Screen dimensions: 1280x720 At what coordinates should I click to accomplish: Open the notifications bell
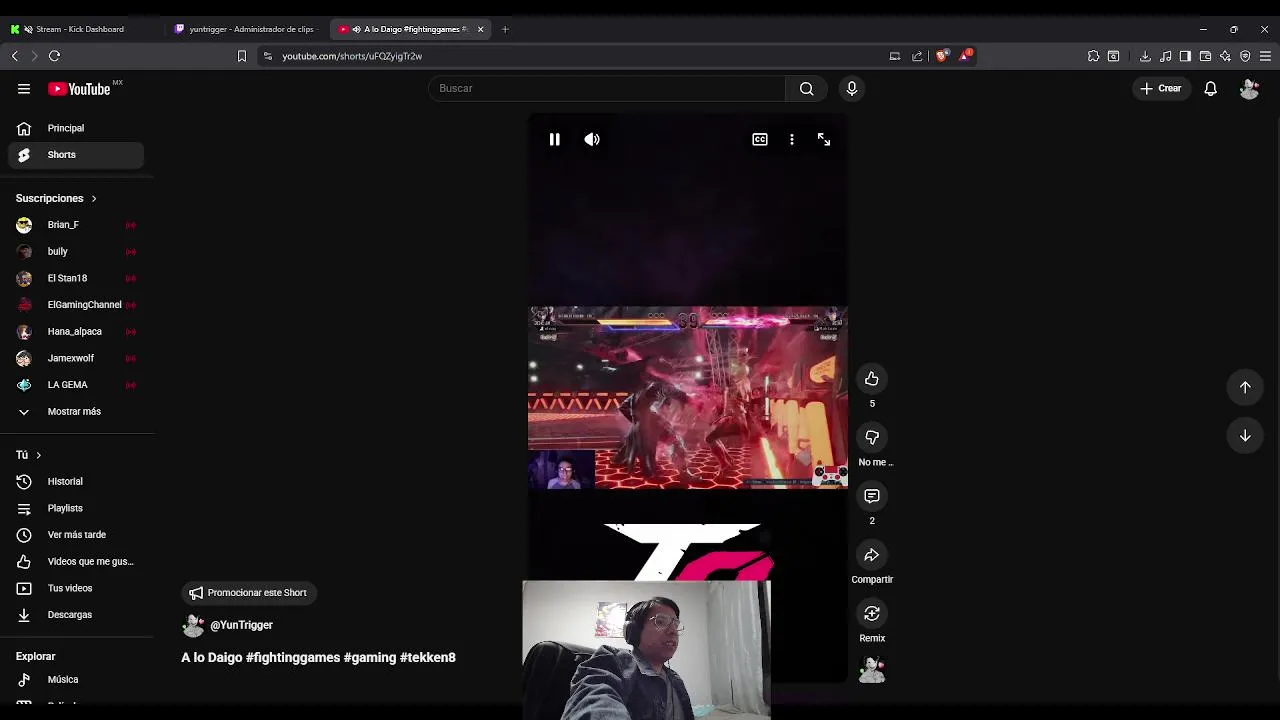1210,89
